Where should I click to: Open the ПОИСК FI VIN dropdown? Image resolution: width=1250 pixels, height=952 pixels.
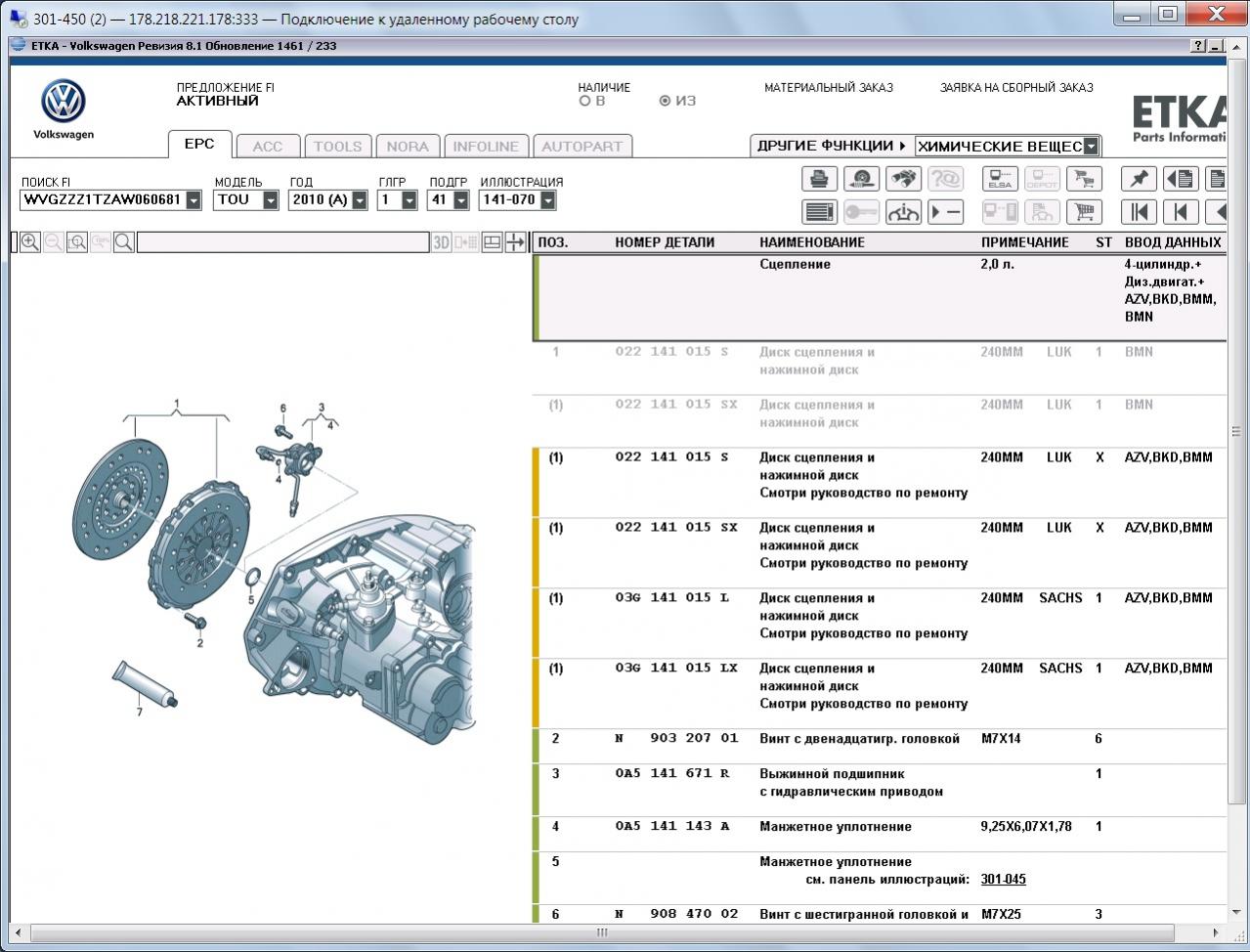194,200
